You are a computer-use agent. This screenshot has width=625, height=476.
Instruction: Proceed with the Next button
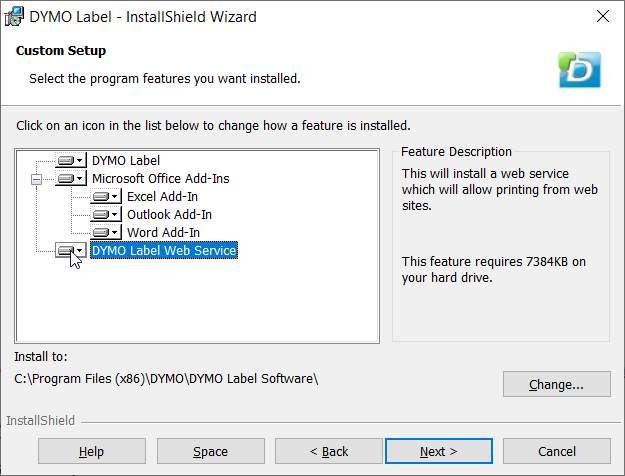(439, 451)
